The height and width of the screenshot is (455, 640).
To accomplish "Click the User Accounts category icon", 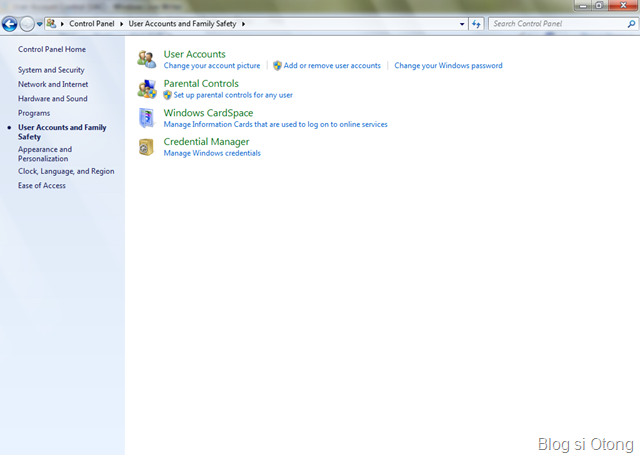I will 147,60.
